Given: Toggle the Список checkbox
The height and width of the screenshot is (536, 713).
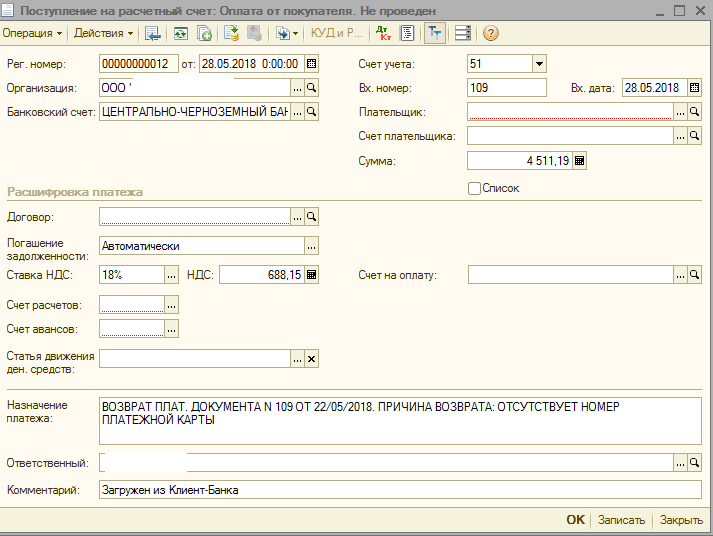Looking at the screenshot, I should pyautogui.click(x=474, y=188).
